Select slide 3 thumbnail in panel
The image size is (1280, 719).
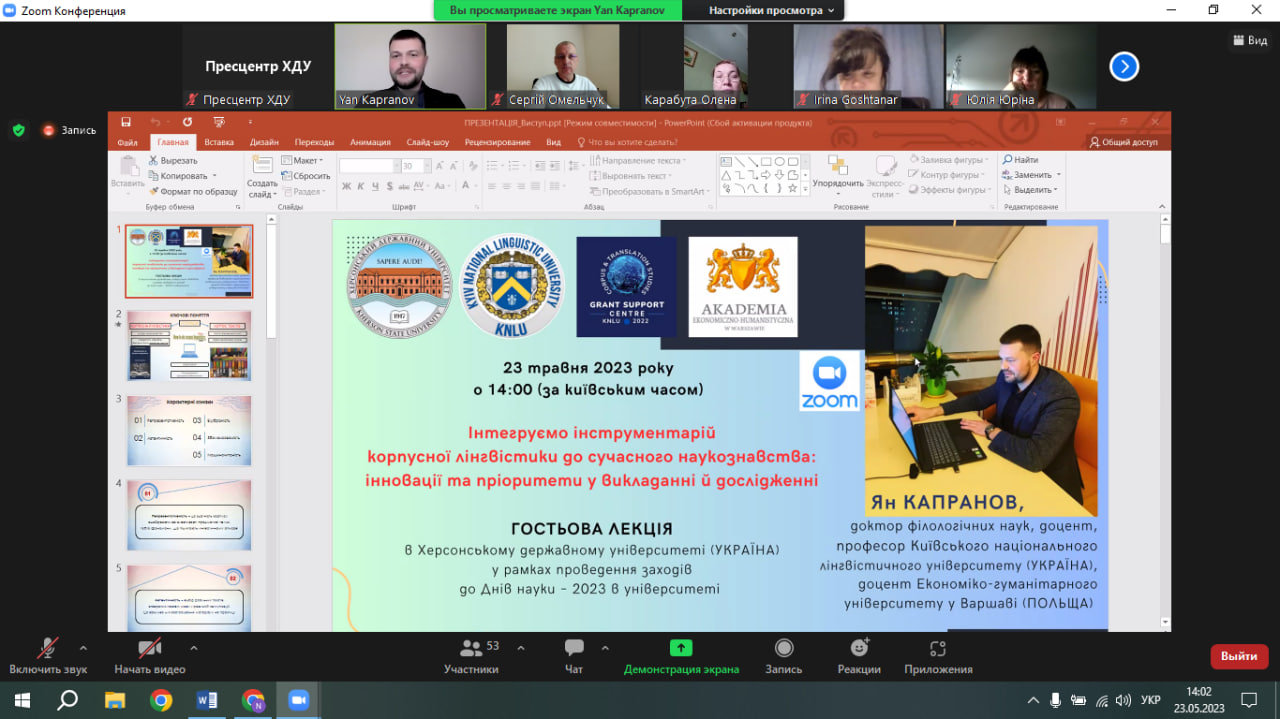[189, 430]
